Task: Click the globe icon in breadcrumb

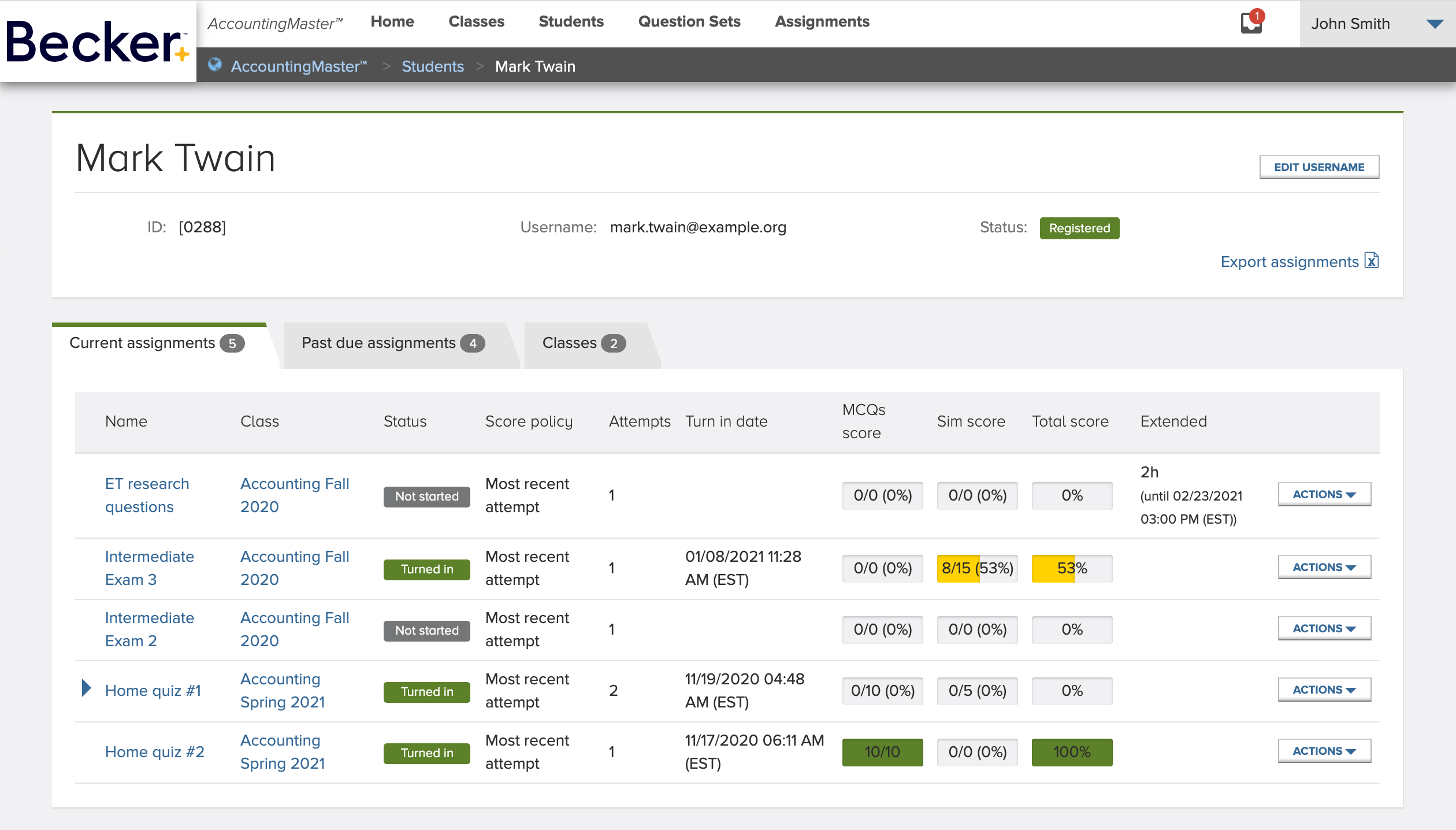Action: coord(215,65)
